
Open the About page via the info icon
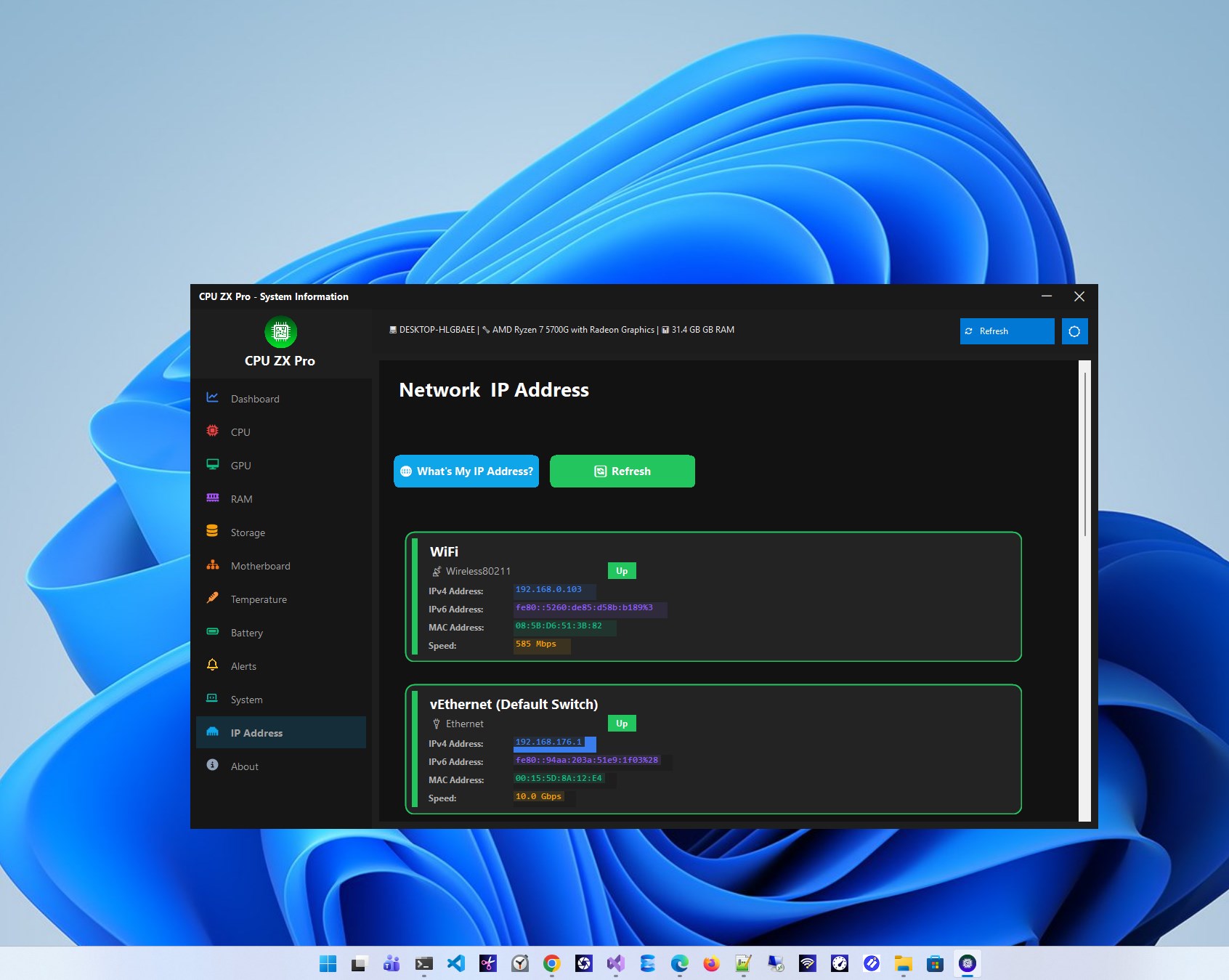[212, 765]
